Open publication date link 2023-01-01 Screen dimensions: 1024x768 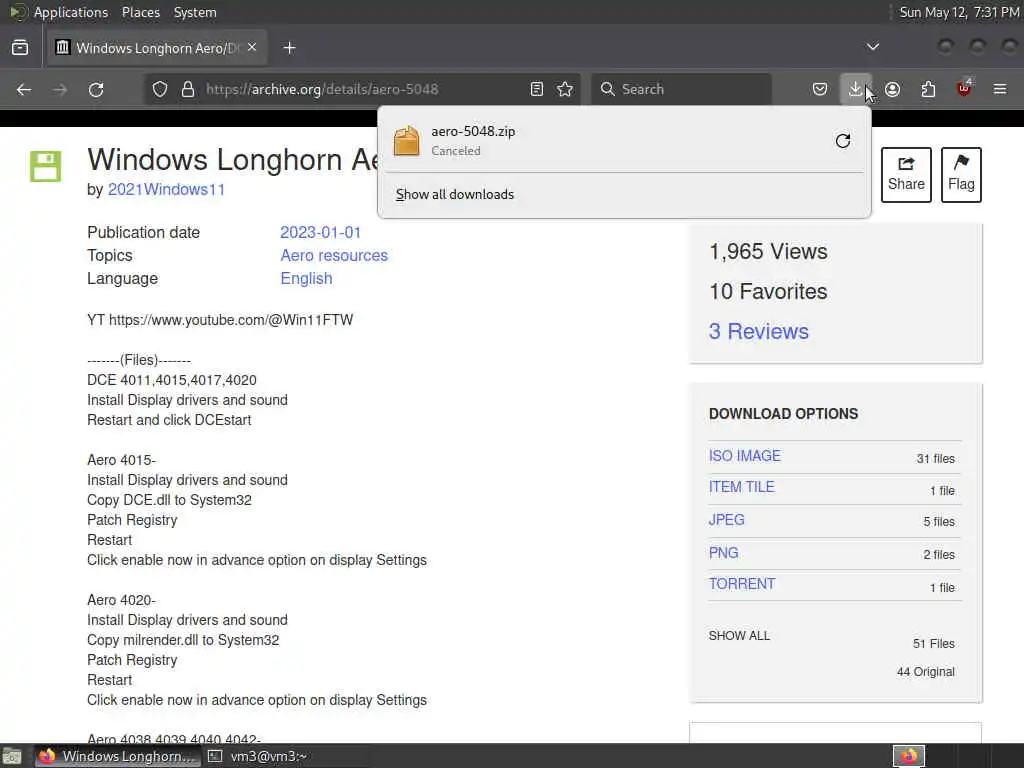pyautogui.click(x=321, y=232)
